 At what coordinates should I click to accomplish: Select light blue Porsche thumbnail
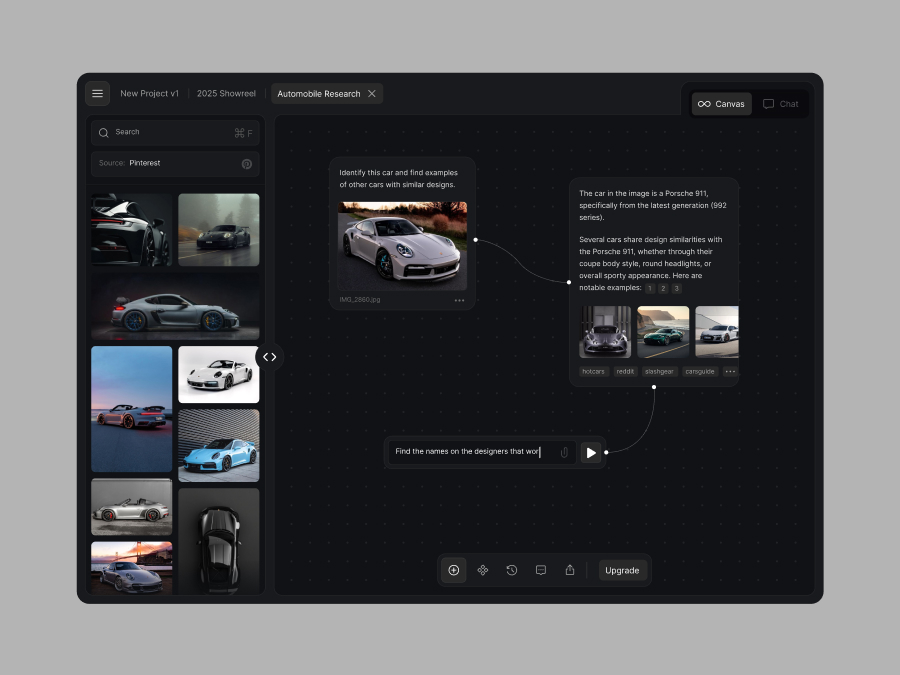(219, 445)
